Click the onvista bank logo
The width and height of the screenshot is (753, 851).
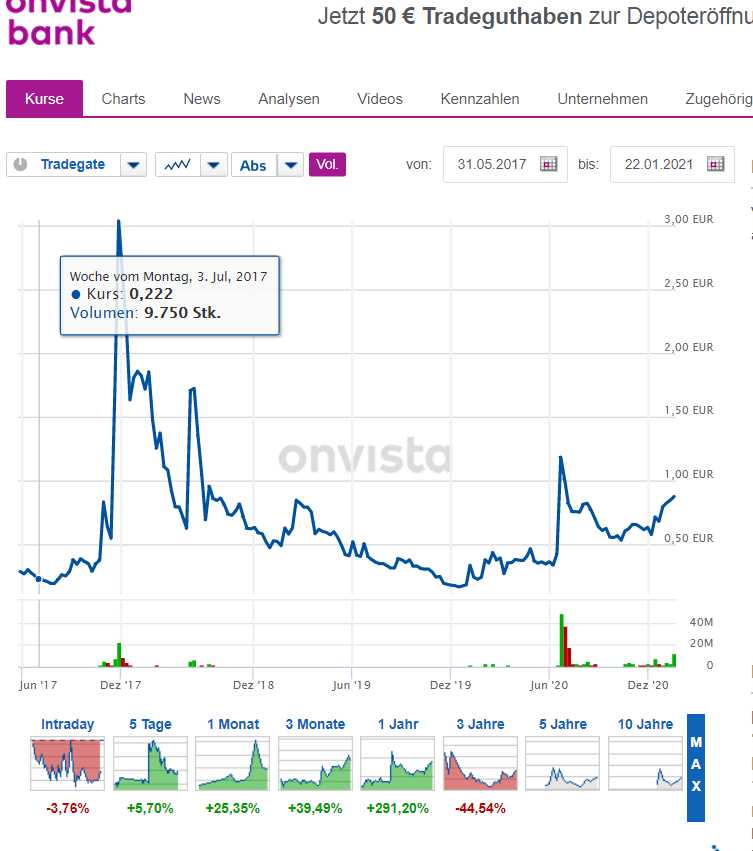tap(69, 22)
